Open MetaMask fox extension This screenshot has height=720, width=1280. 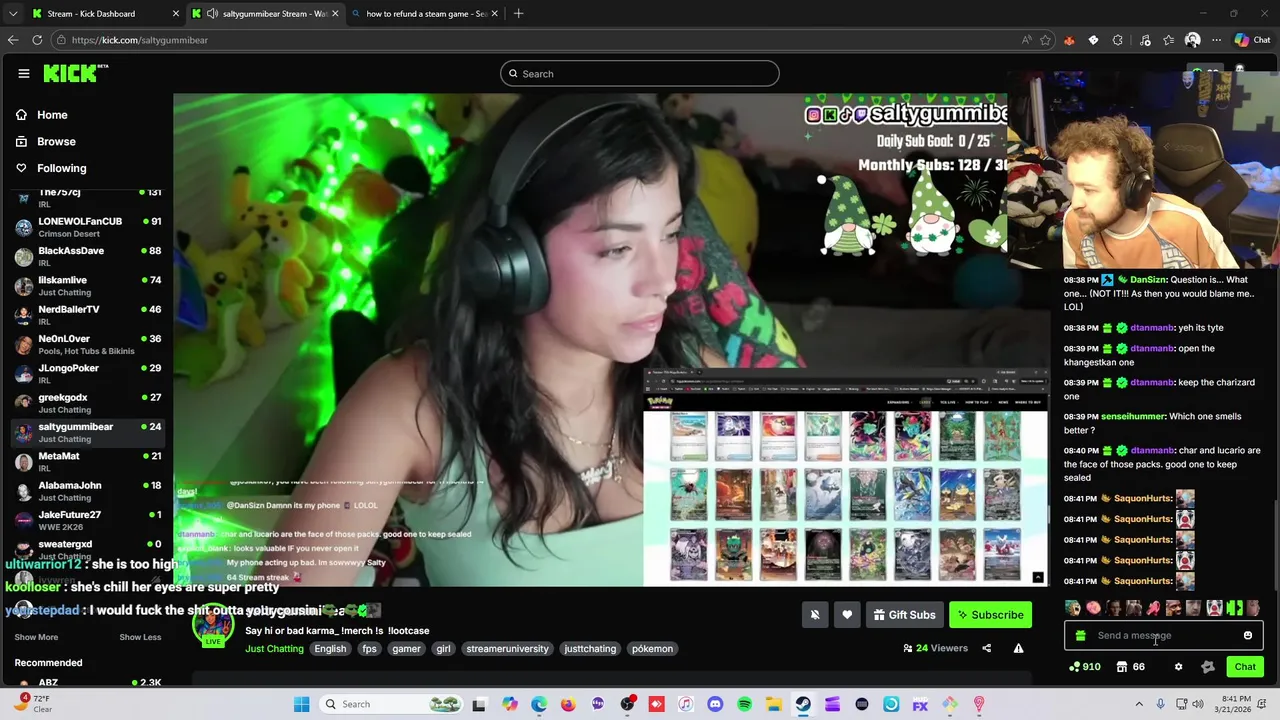point(1069,40)
